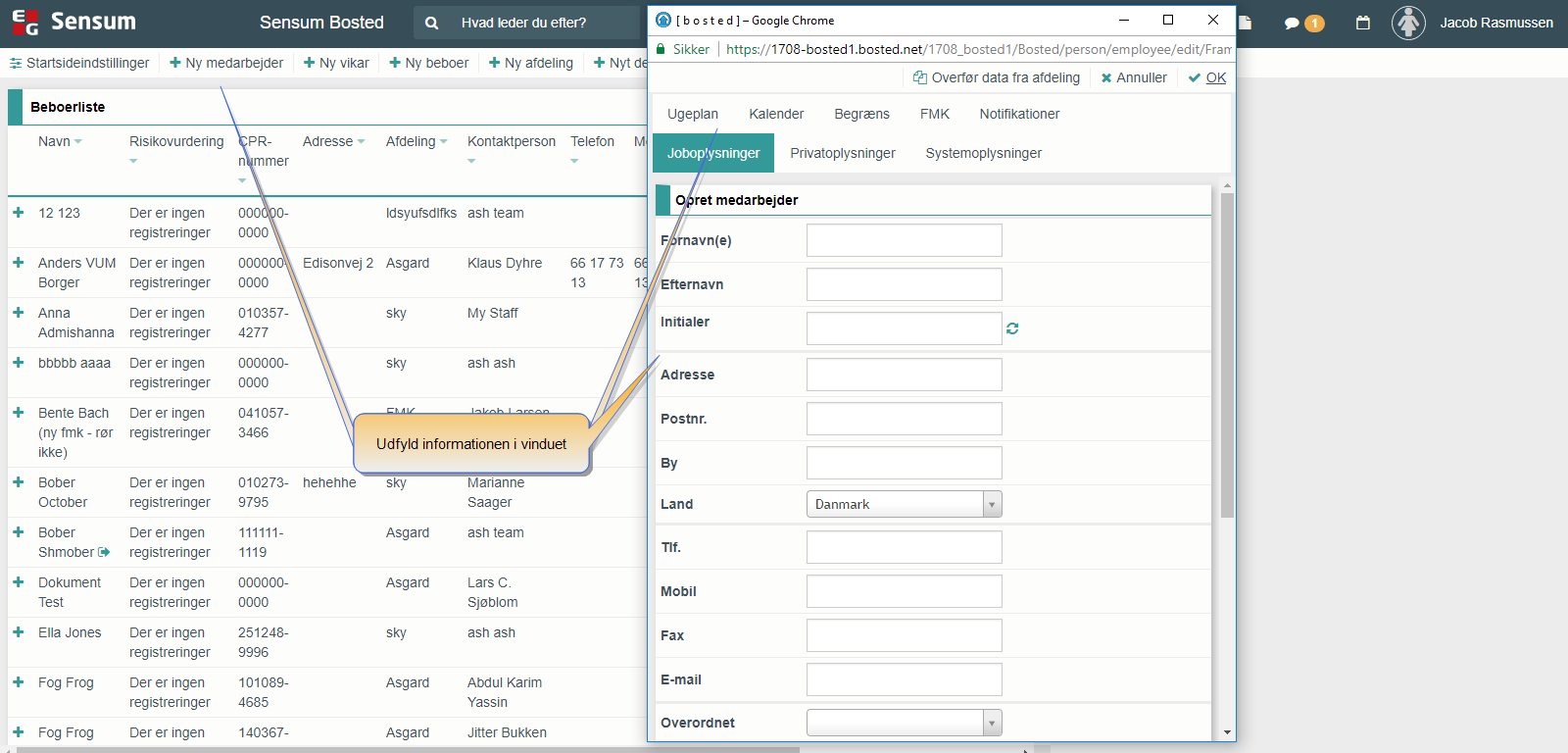Switch to the Begræns tab
The height and width of the screenshot is (753, 1568).
click(x=861, y=114)
